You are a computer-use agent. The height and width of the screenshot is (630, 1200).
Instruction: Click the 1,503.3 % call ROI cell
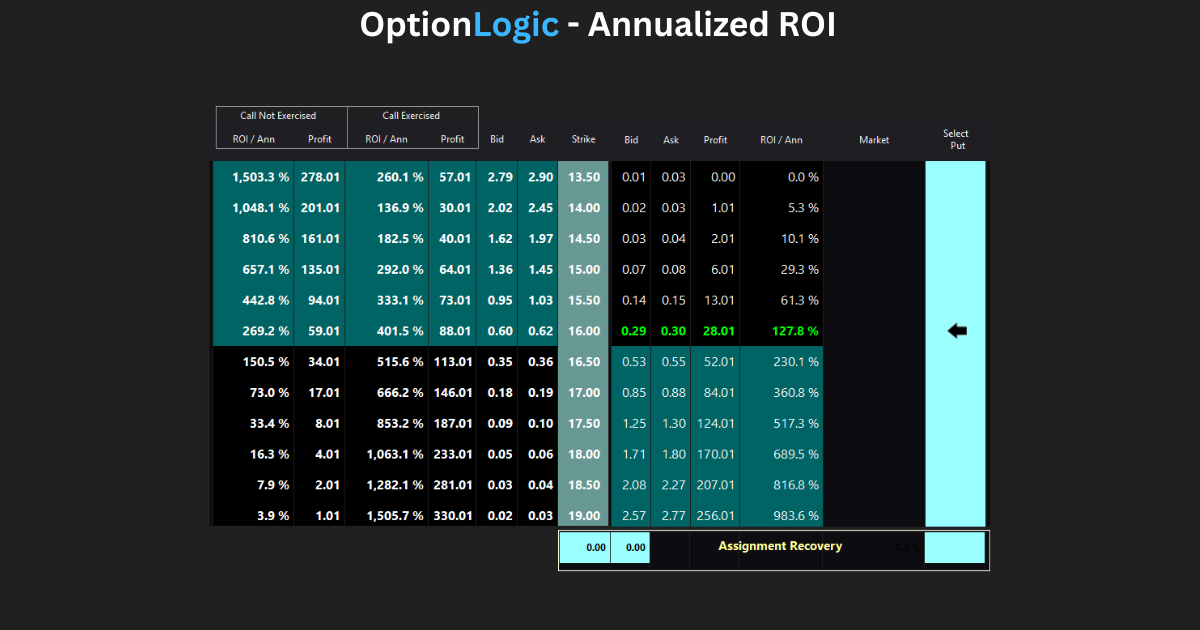(x=261, y=177)
